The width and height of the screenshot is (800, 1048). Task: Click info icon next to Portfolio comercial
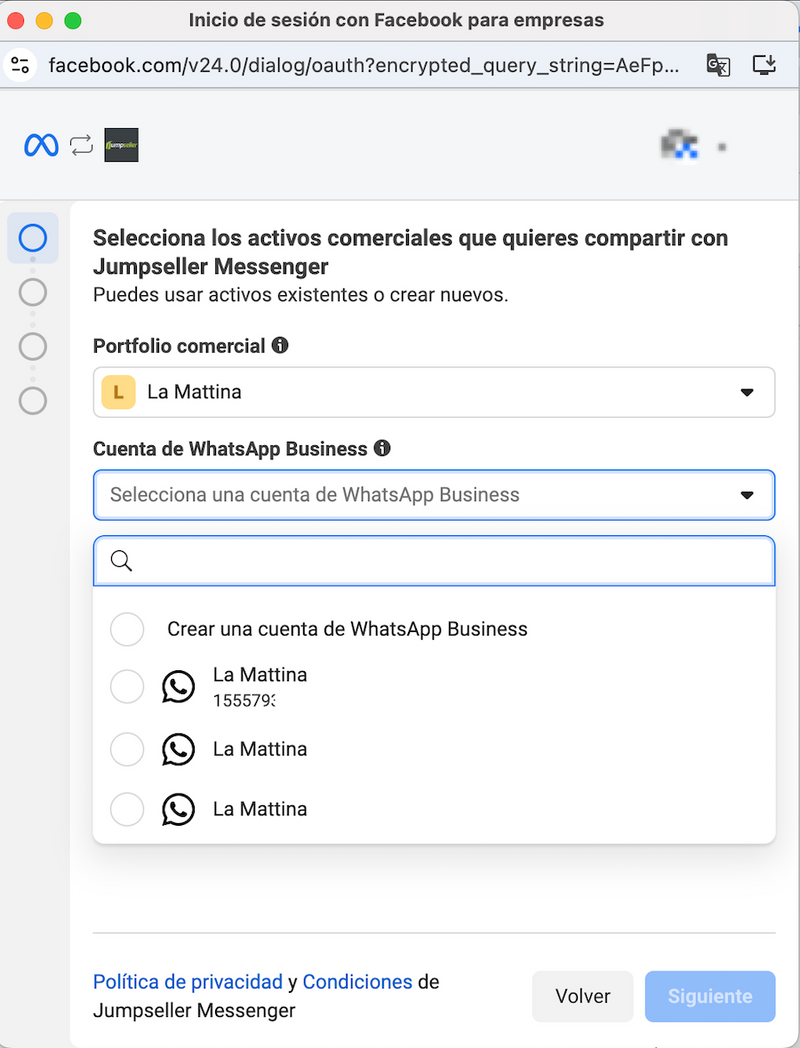point(280,345)
